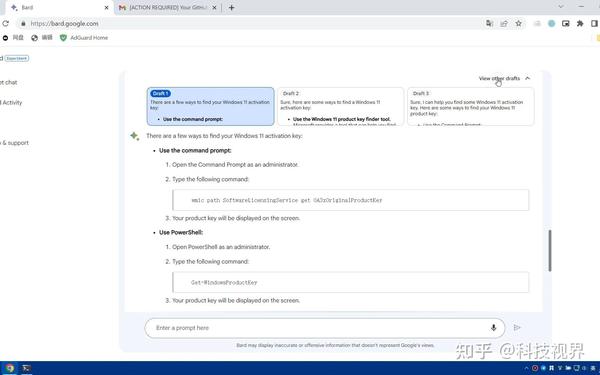Open the new tab plus button
This screenshot has width=600, height=375.
coord(232,7)
